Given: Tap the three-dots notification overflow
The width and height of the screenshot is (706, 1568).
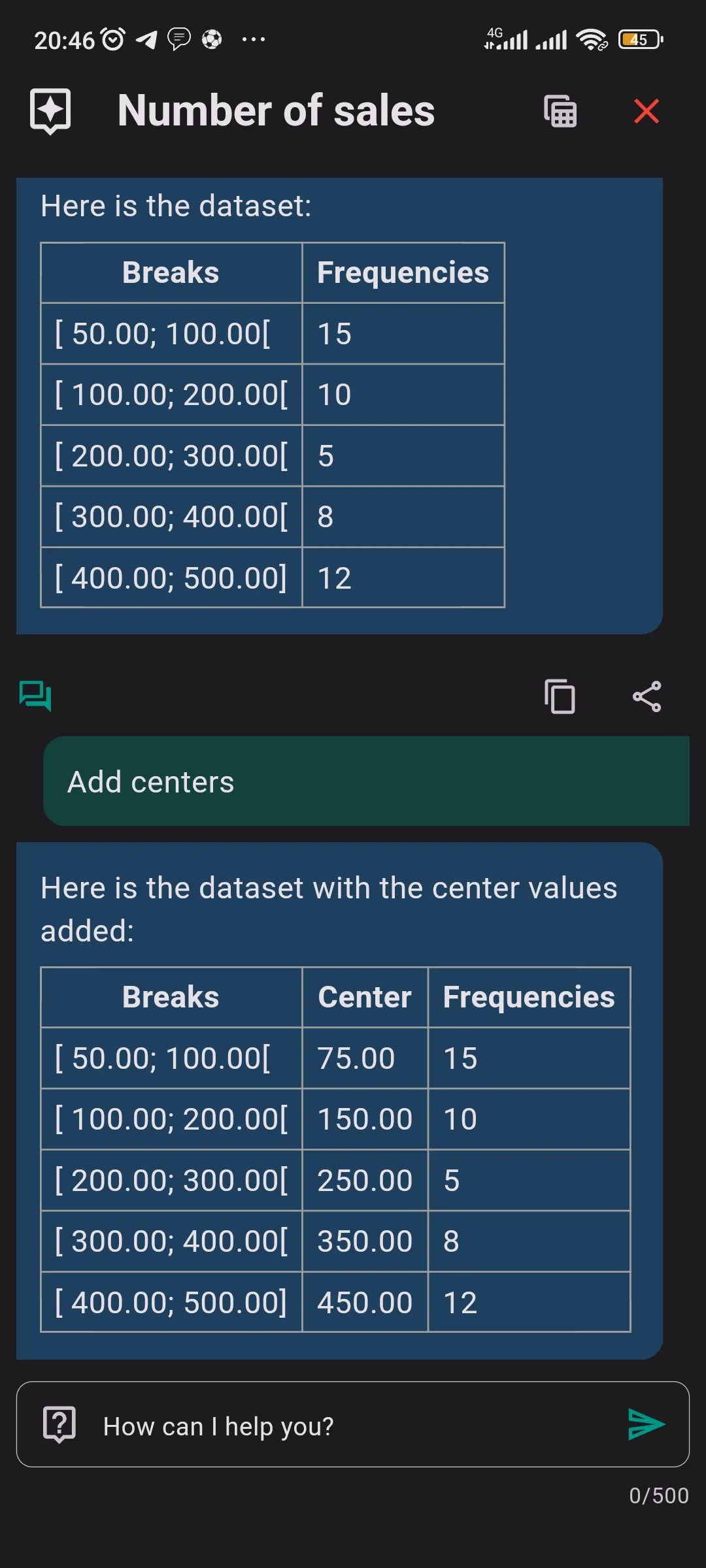Looking at the screenshot, I should pyautogui.click(x=254, y=39).
